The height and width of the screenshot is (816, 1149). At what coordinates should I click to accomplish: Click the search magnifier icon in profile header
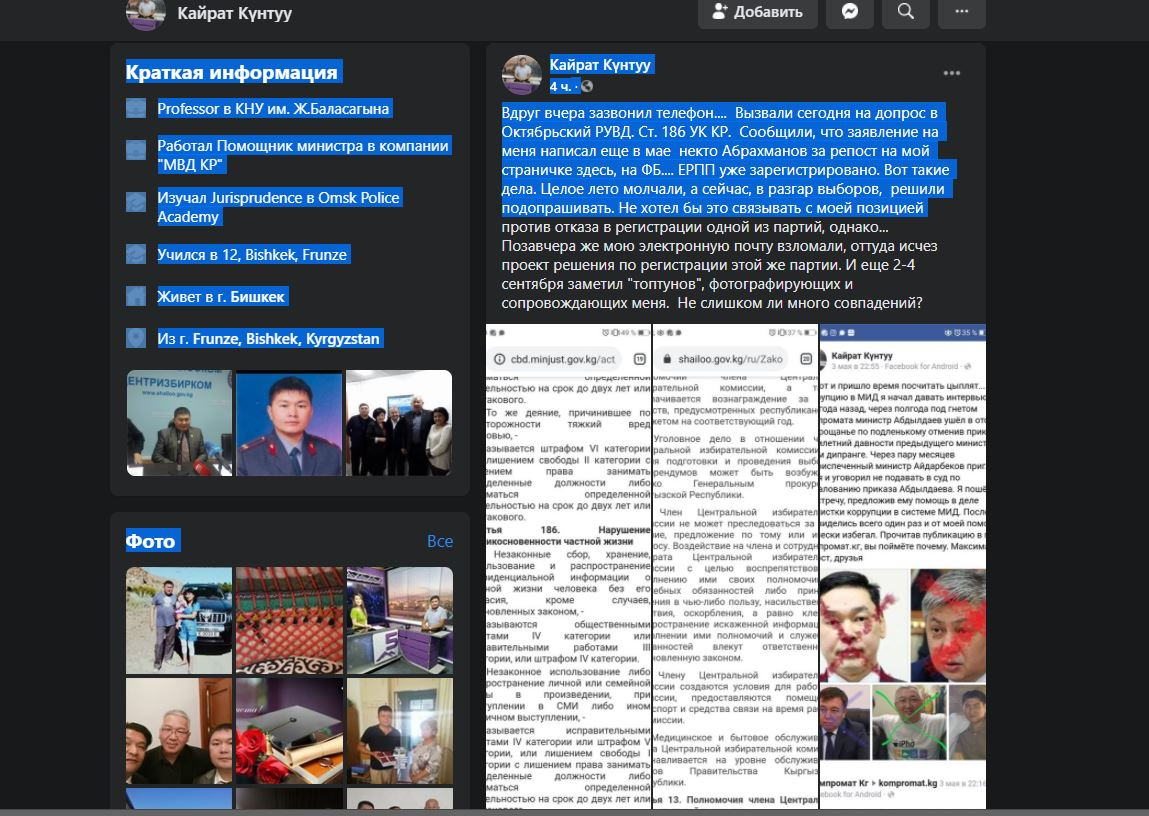[x=906, y=12]
